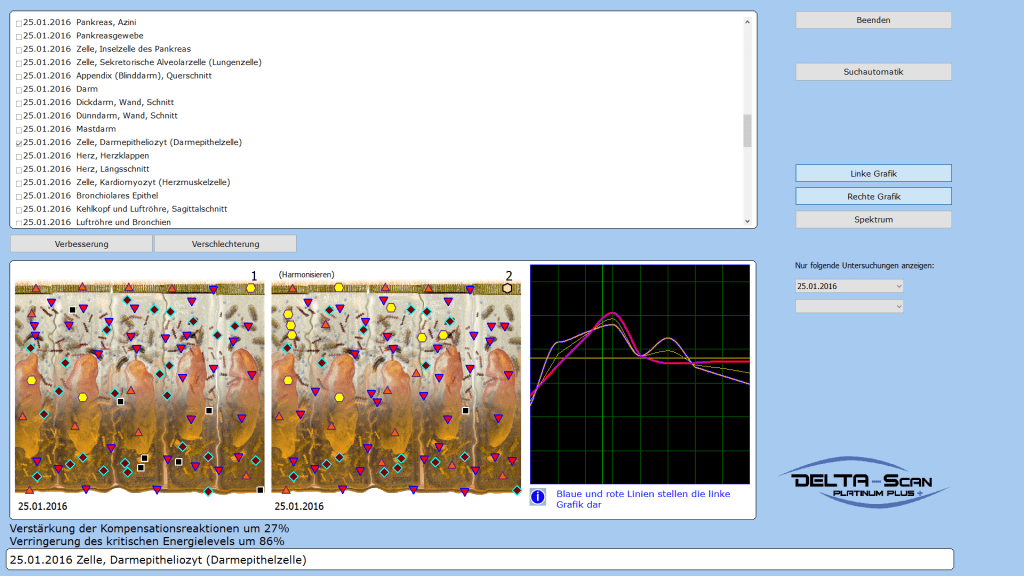Select the Linke Grafik option
The height and width of the screenshot is (576, 1024).
(x=873, y=174)
